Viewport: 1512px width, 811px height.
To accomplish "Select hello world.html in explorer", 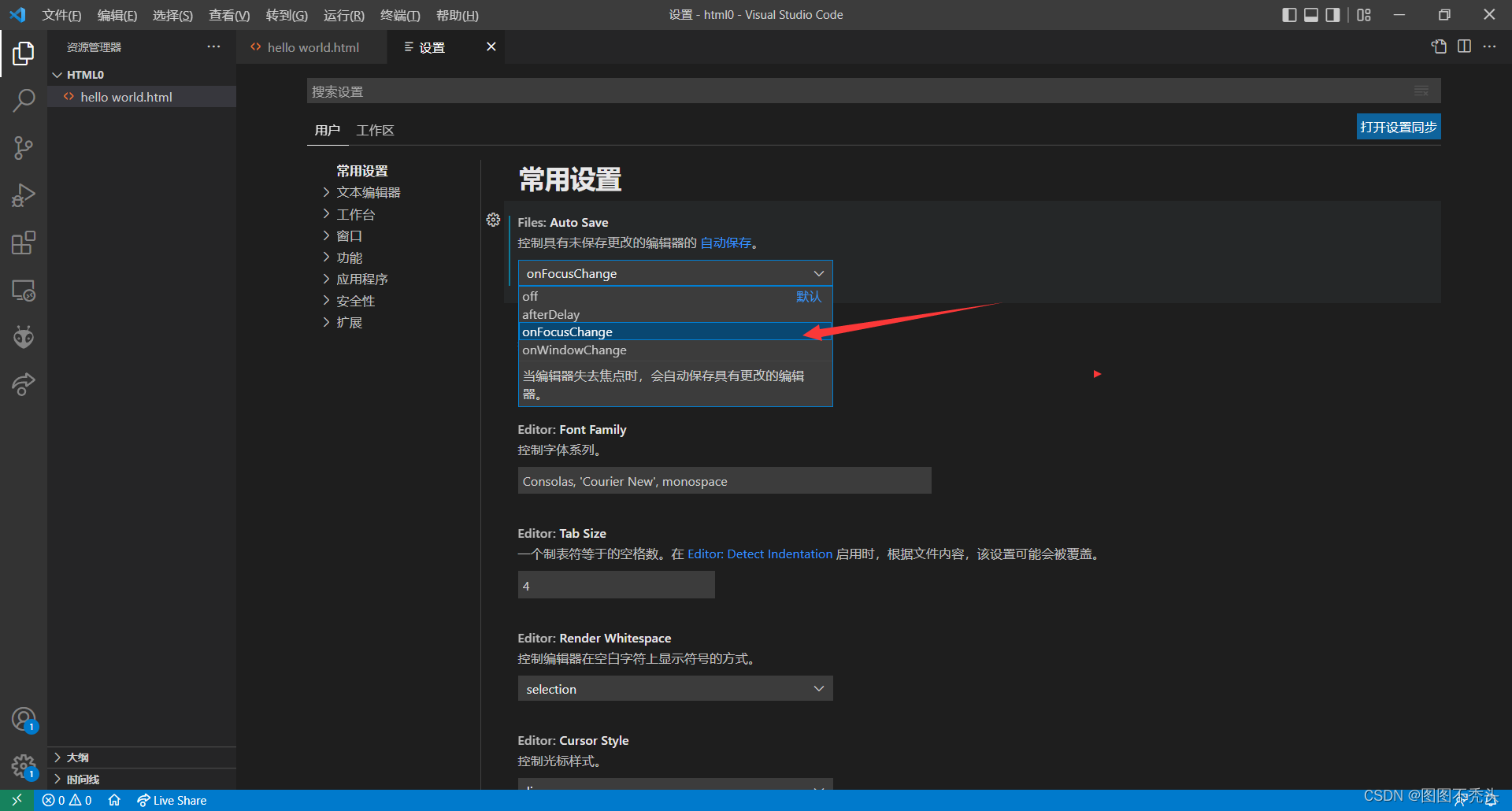I will 142,97.
